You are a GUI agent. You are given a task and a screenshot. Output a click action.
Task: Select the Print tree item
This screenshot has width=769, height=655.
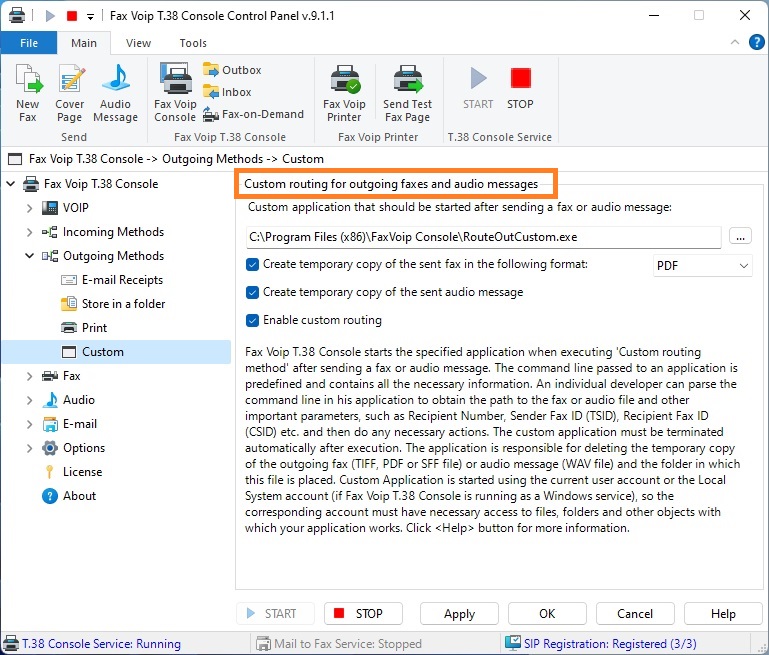click(84, 328)
